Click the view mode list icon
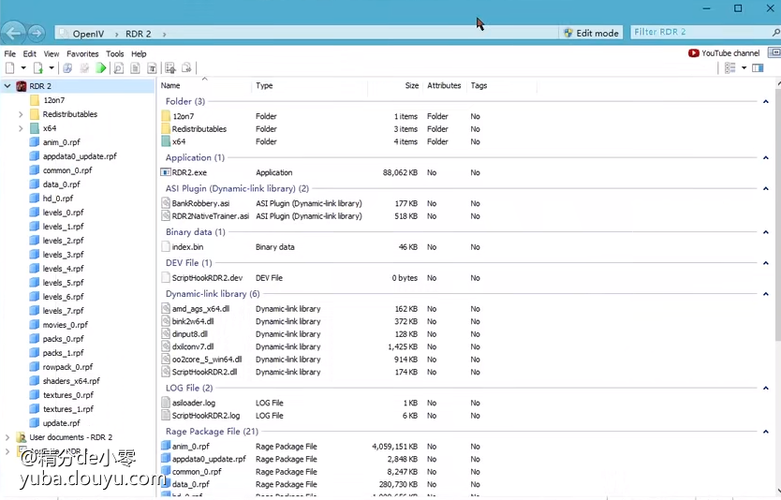The height and width of the screenshot is (500, 781). [x=730, y=68]
